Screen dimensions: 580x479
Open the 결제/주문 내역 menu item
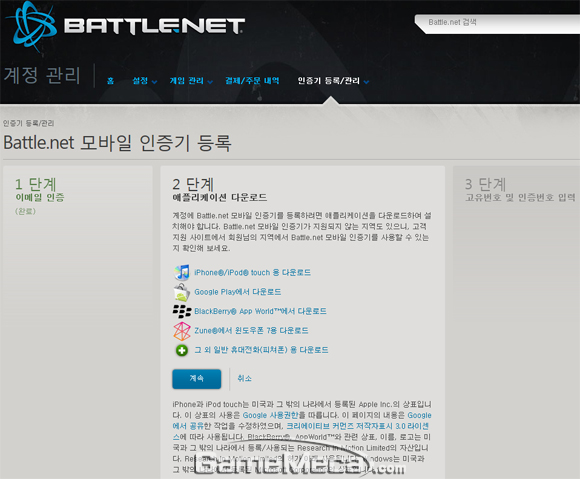252,81
